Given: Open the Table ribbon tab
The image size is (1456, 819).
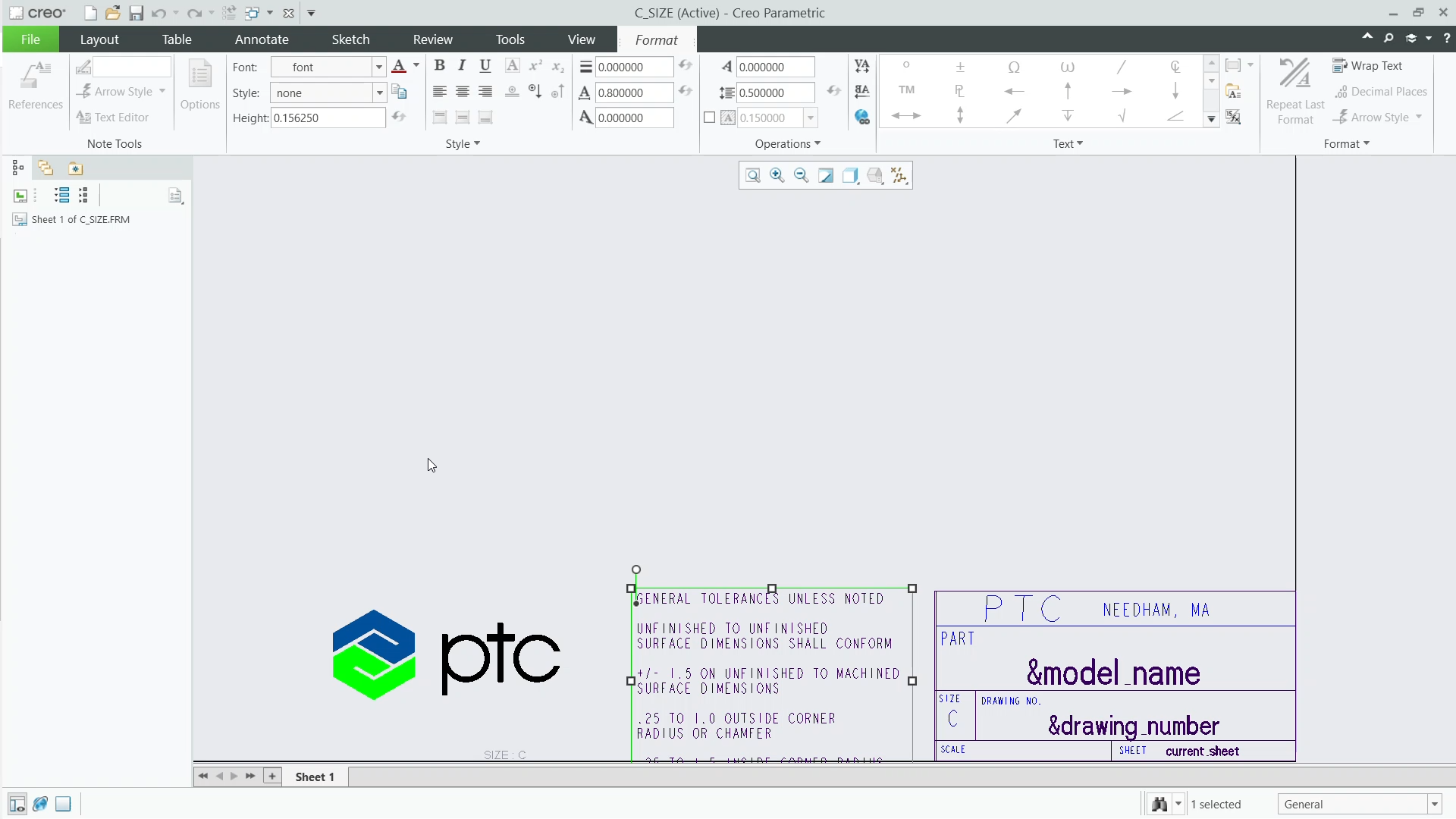Looking at the screenshot, I should pyautogui.click(x=177, y=39).
